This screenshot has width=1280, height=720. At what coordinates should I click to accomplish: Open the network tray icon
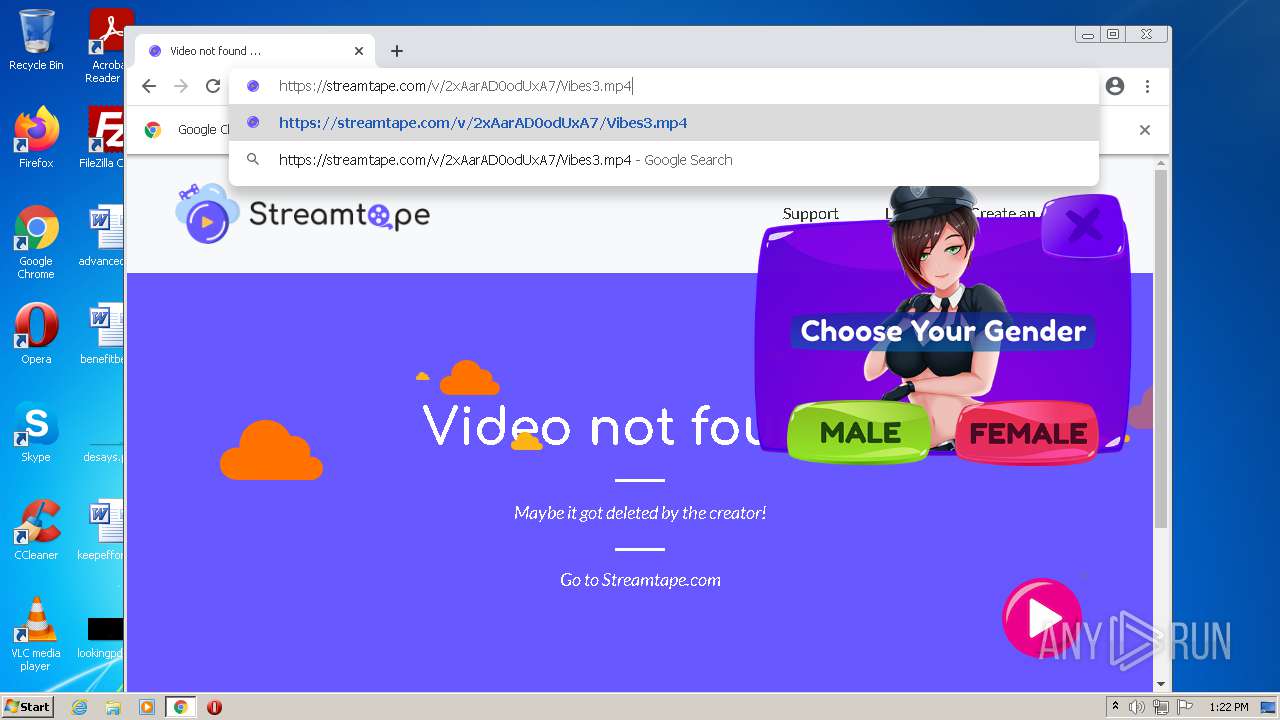pos(1161,707)
